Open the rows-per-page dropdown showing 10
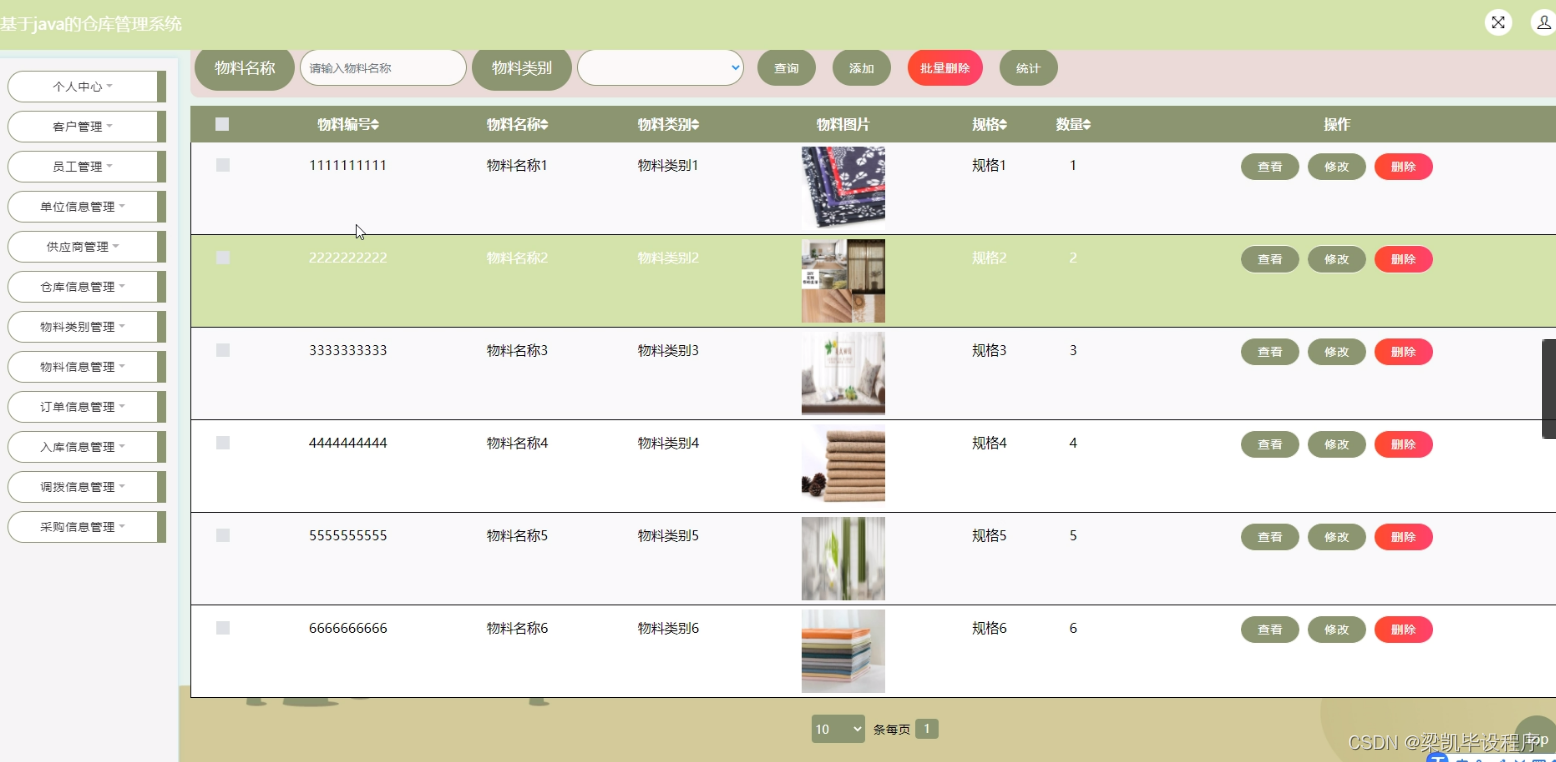This screenshot has width=1556, height=762. (x=838, y=729)
